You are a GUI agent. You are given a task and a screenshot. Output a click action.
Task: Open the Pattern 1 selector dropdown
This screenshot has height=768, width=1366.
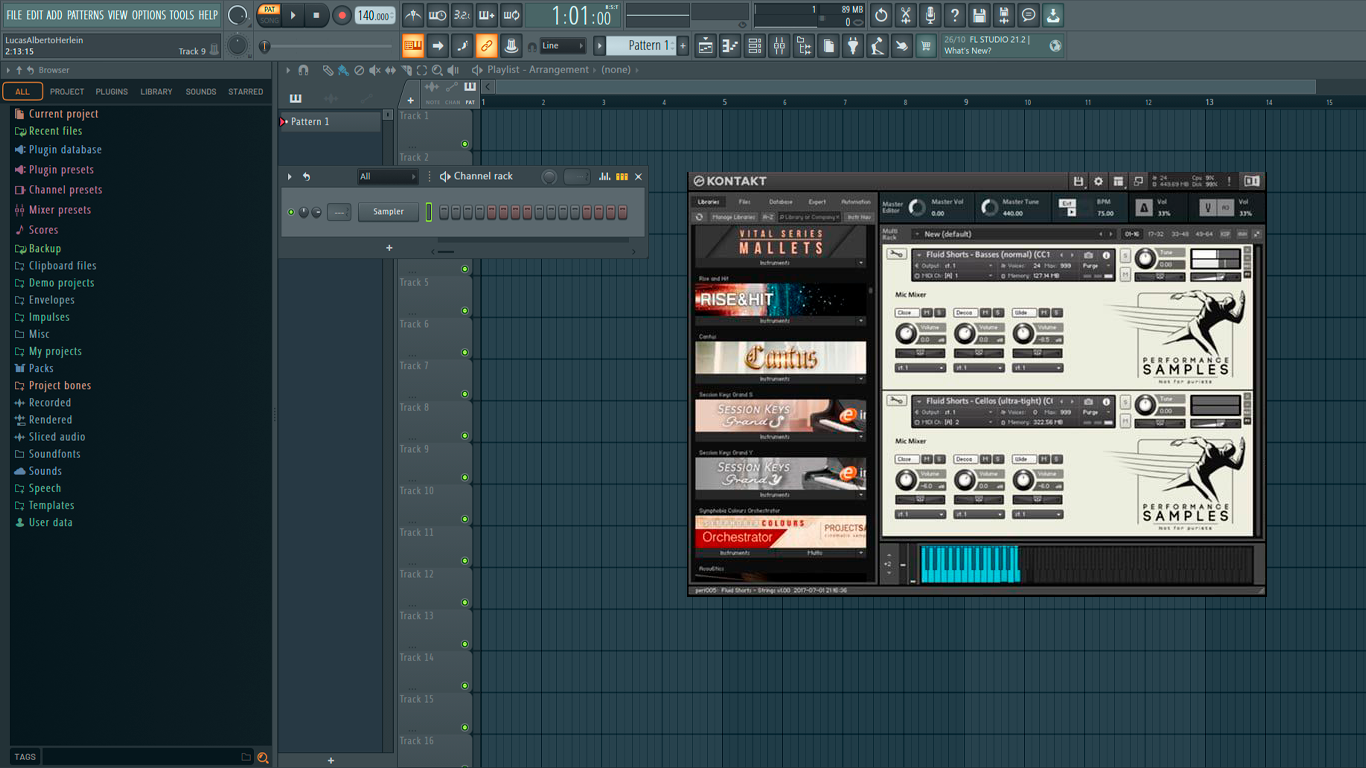[643, 46]
